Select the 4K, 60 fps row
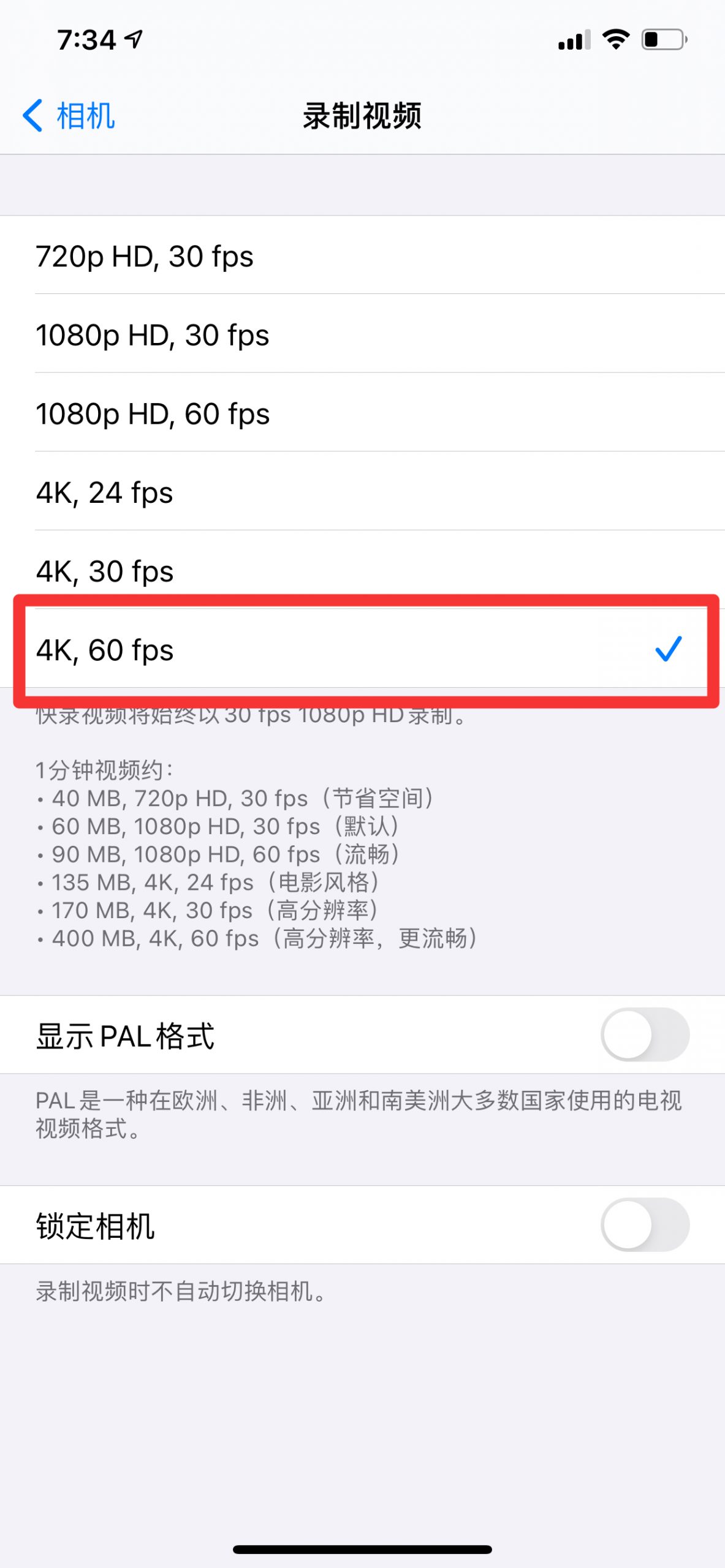The width and height of the screenshot is (725, 1568). point(362,649)
